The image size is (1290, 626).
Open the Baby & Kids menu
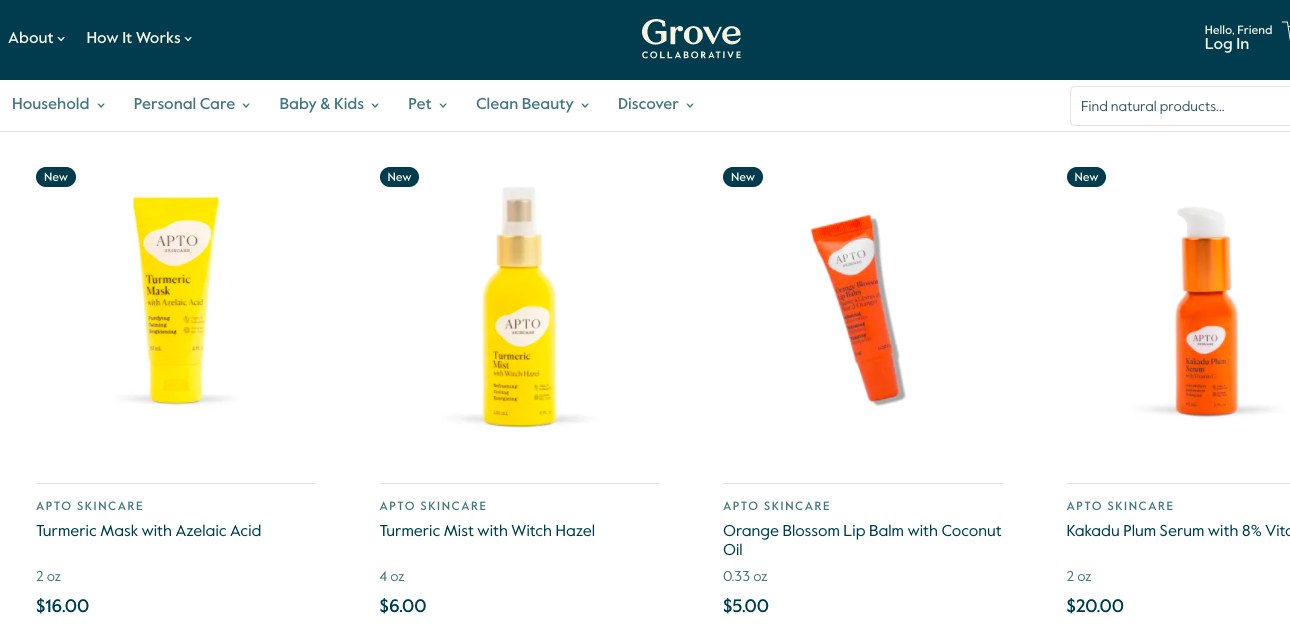329,104
